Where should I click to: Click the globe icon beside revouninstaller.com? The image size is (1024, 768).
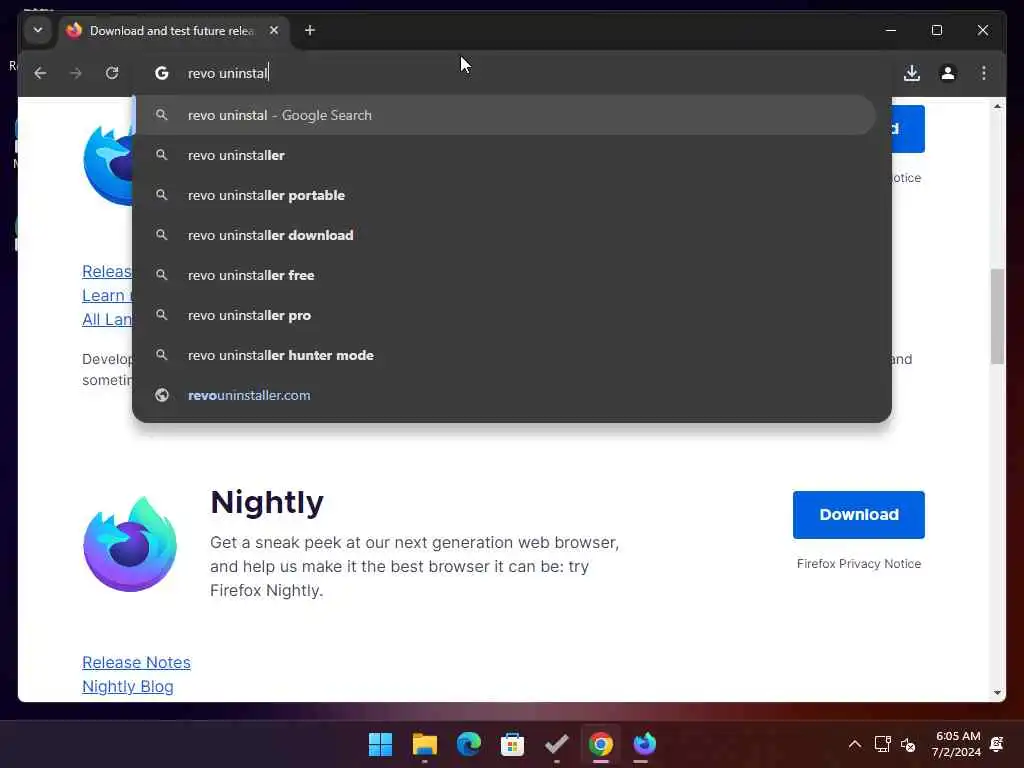pyautogui.click(x=161, y=395)
